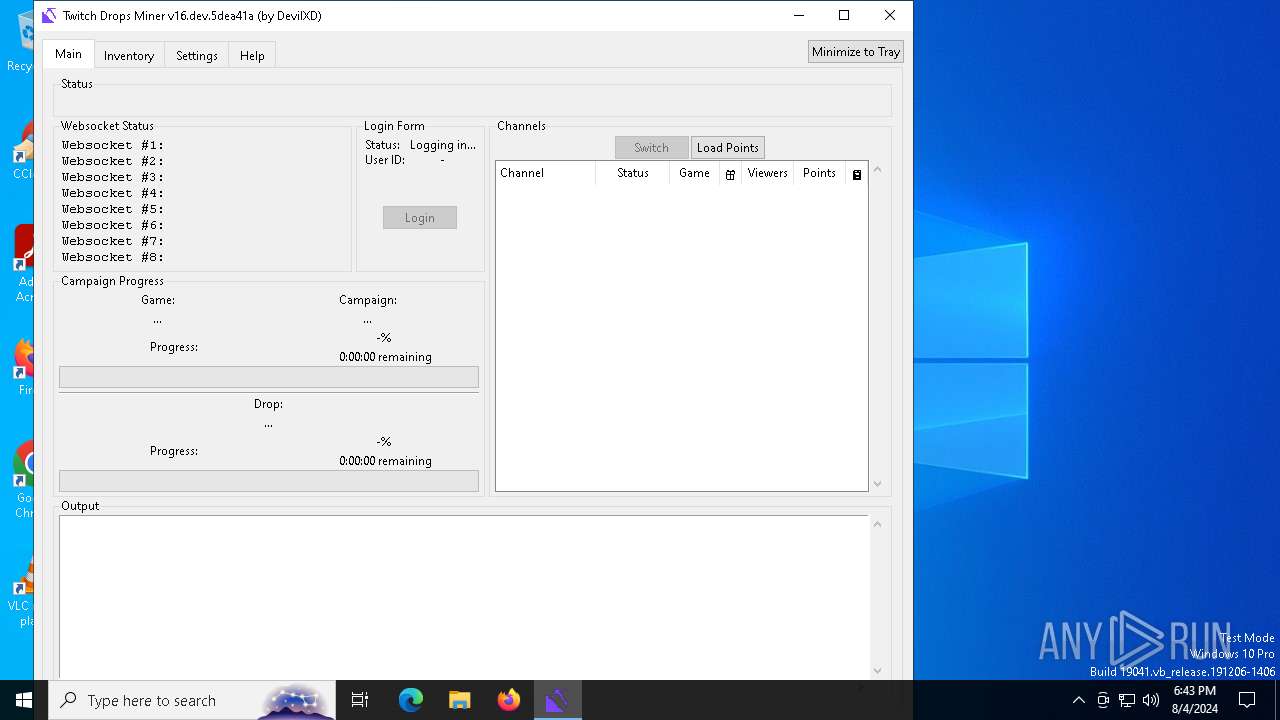
Task: Show hidden system tray icons
Action: click(x=1078, y=700)
